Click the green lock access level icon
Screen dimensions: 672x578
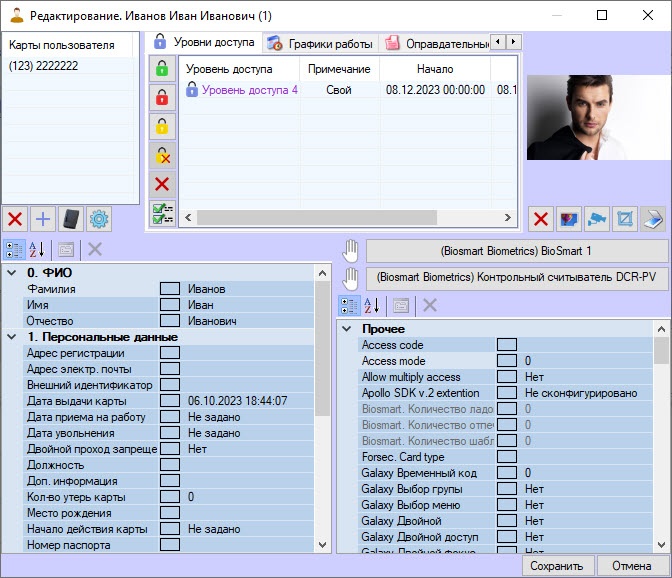pyautogui.click(x=161, y=68)
